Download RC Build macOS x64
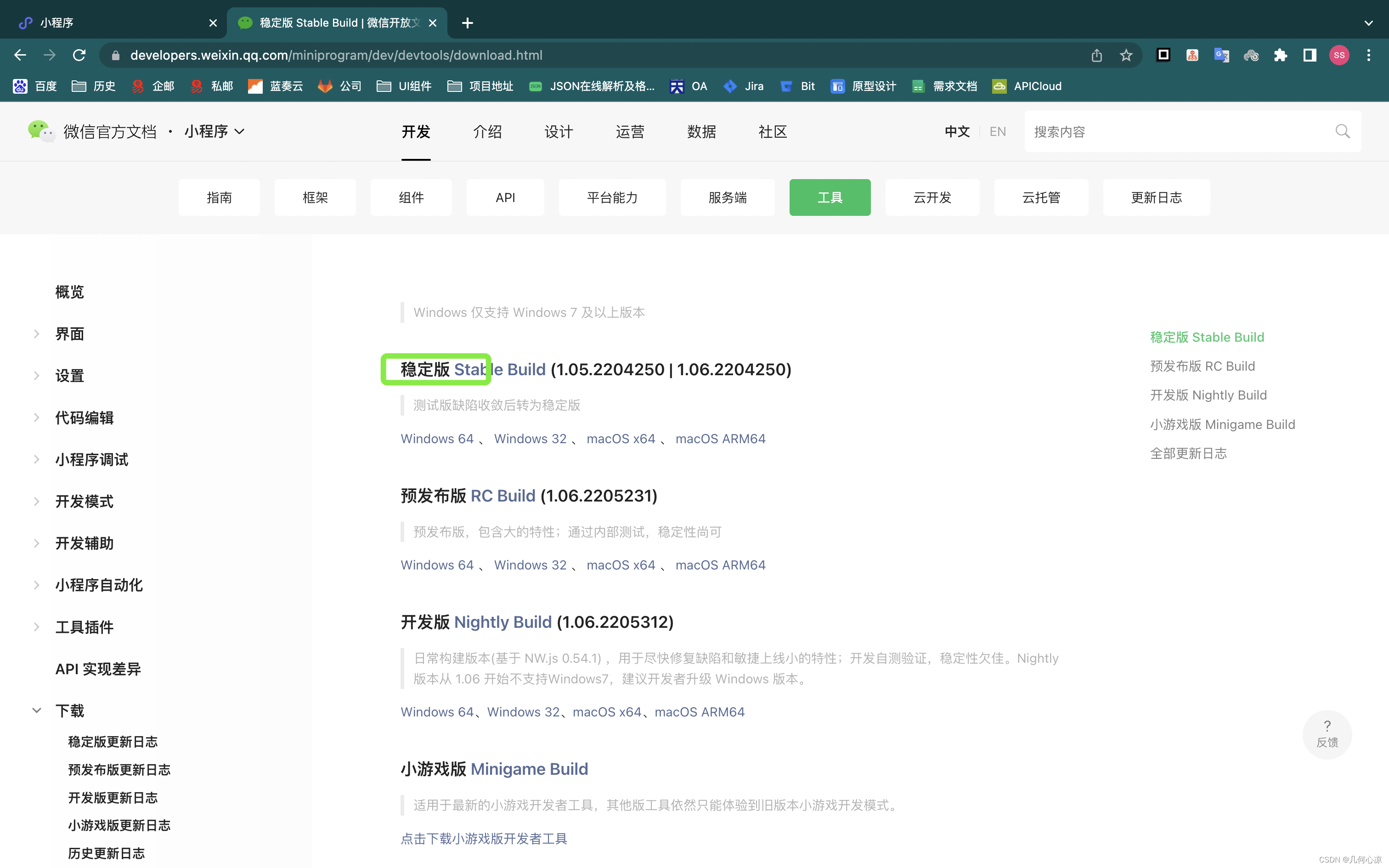Screen dimensions: 1389x868 coord(621,565)
